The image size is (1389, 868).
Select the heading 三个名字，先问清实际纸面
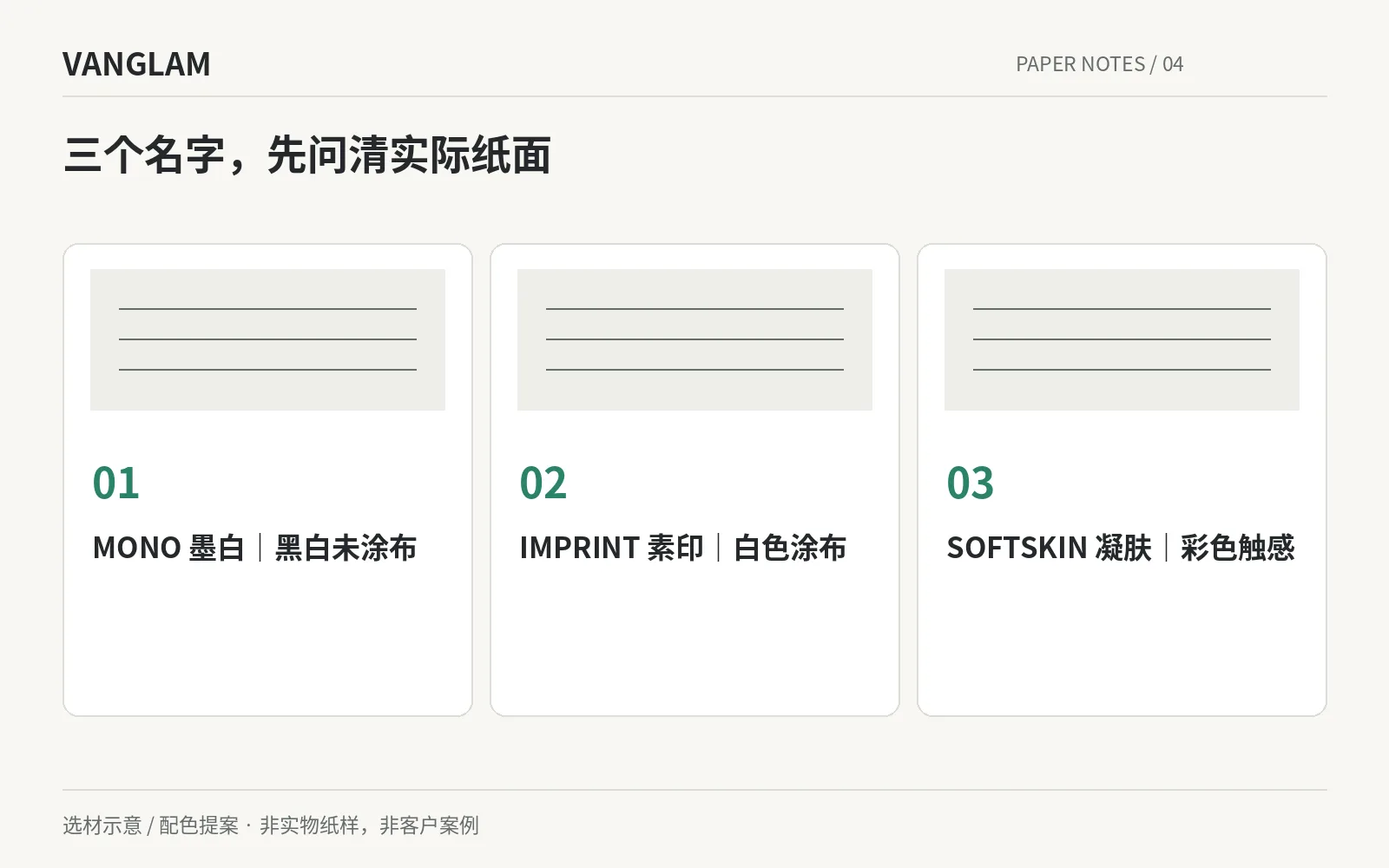(307, 155)
